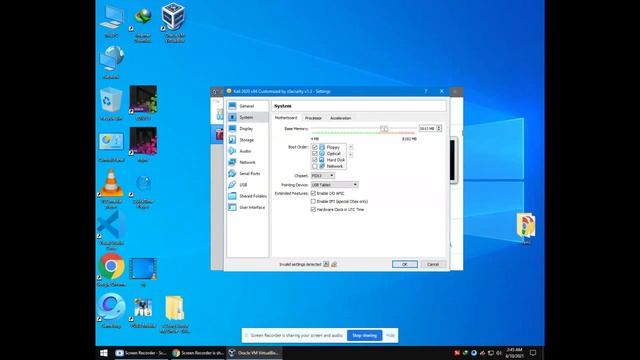The height and width of the screenshot is (360, 640).
Task: Select the Chrome-colored folder icon on the right desktop
Action: (526, 228)
